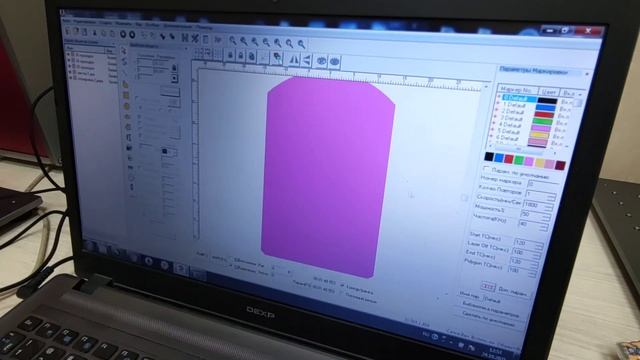This screenshot has height=360, width=640.
Task: Click the leftmost magnifier zoom icon
Action: pyautogui.click(x=232, y=40)
